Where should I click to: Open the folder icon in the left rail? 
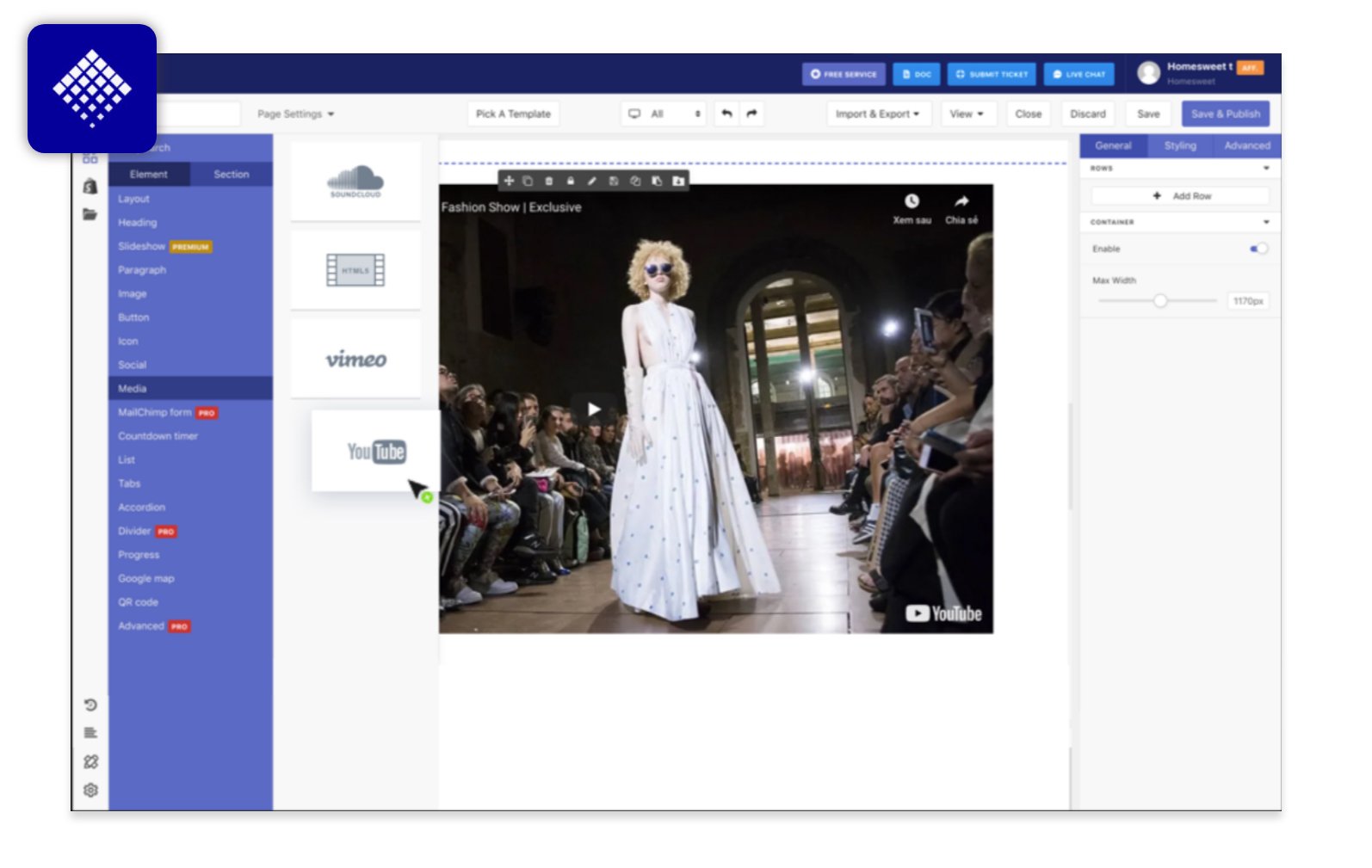pos(90,214)
